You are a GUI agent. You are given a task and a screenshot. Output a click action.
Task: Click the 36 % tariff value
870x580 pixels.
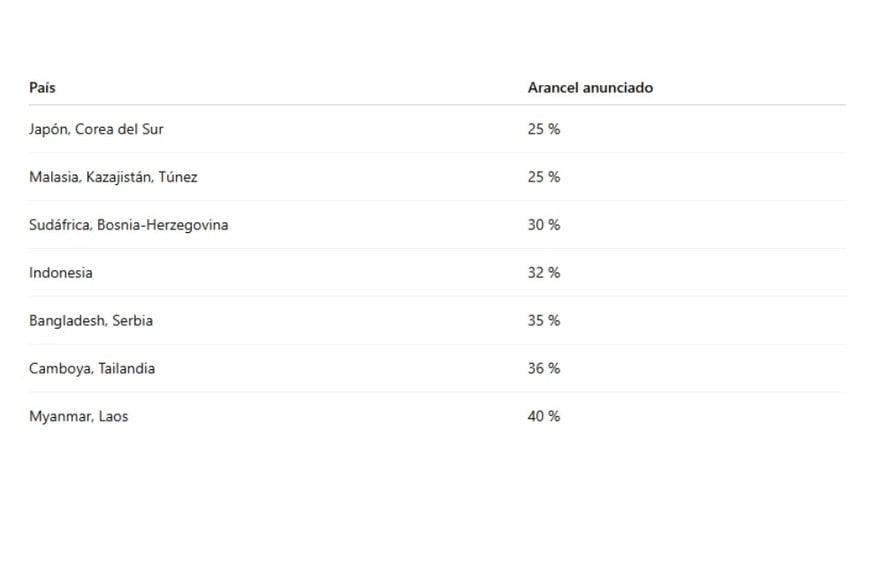tap(544, 369)
